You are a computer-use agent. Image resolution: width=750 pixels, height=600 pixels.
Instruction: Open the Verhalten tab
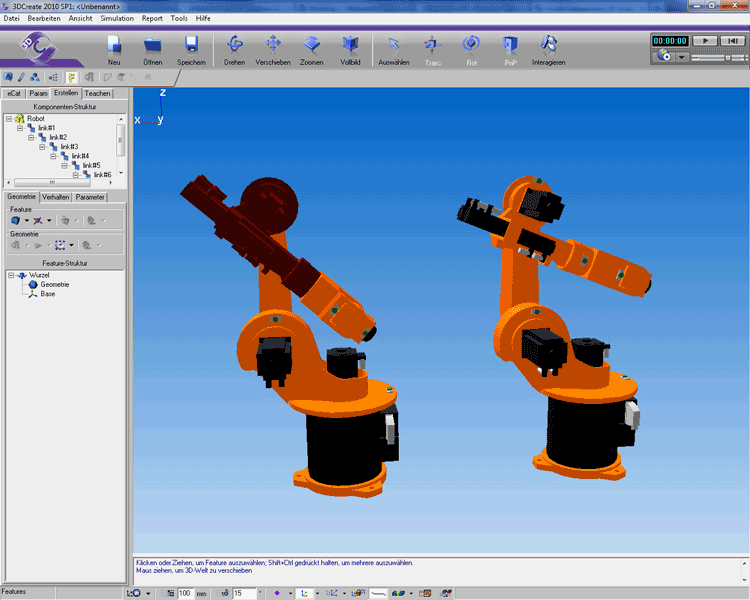(56, 197)
